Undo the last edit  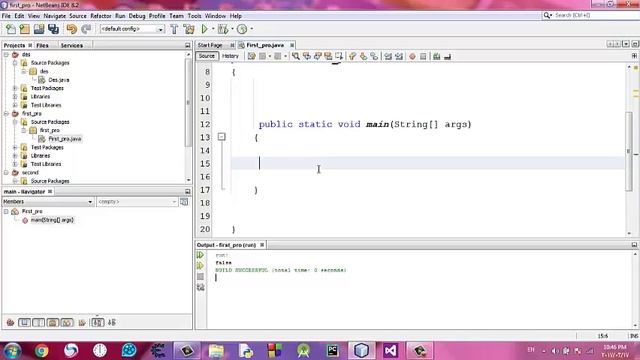[71, 29]
